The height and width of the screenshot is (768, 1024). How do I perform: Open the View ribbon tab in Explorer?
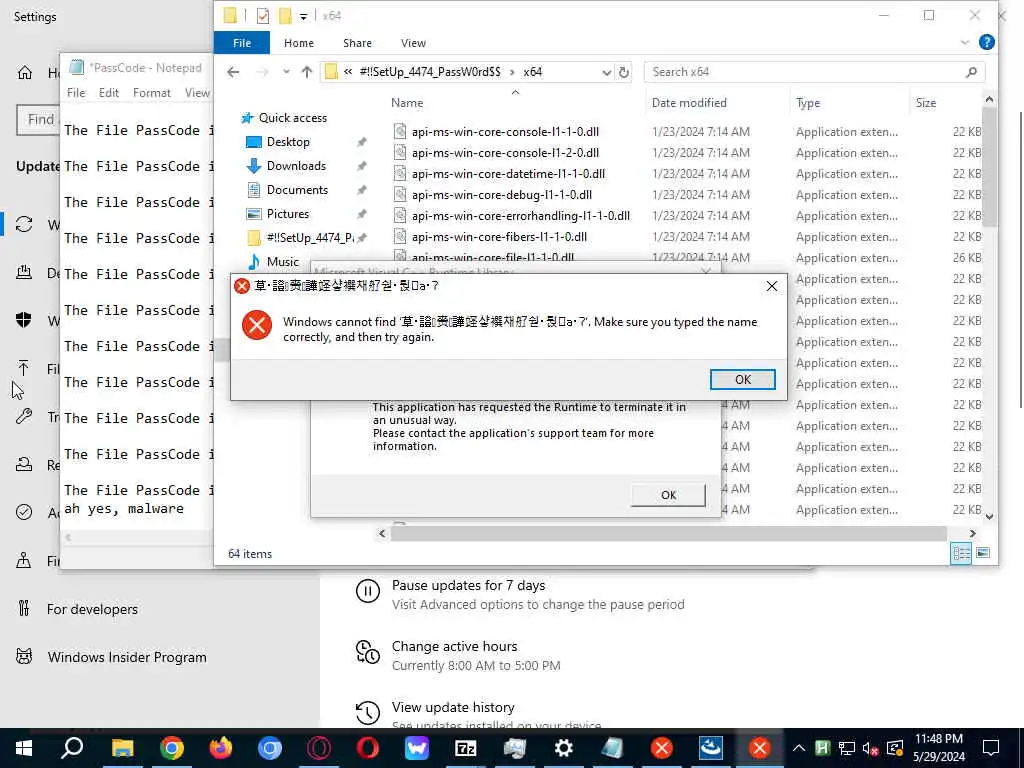pos(413,43)
